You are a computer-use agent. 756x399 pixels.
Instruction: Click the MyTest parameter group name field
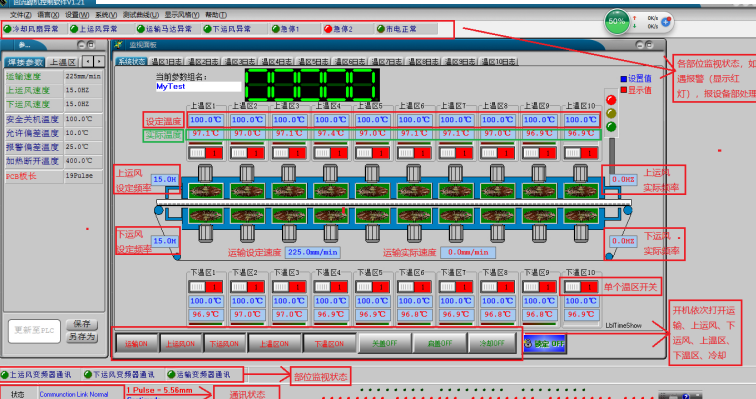coord(198,86)
